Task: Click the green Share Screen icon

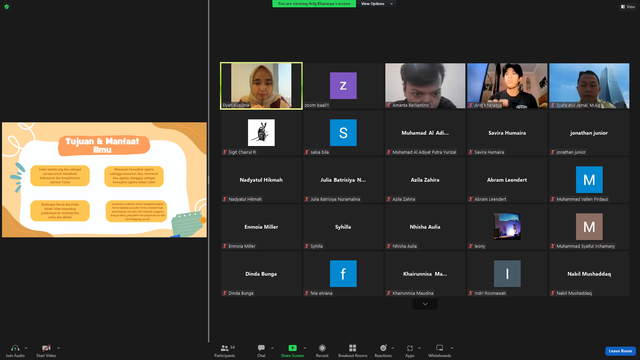Action: (x=292, y=348)
